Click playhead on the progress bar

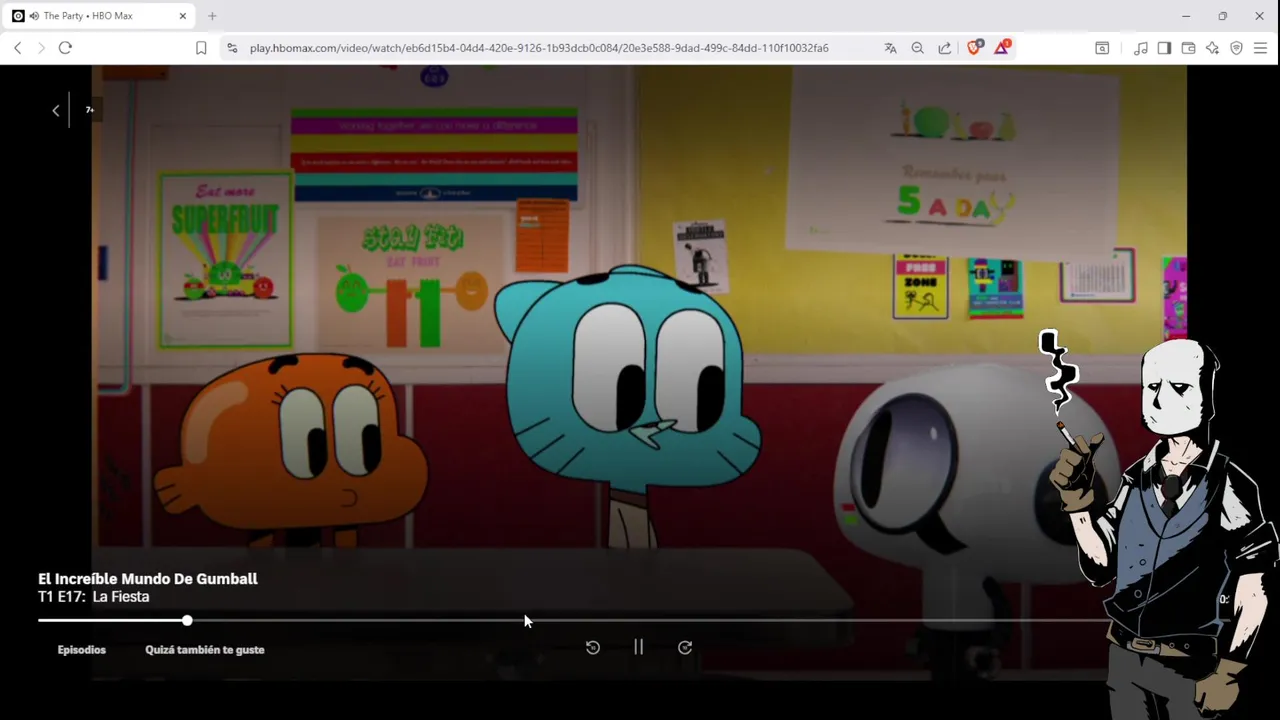pyautogui.click(x=187, y=621)
